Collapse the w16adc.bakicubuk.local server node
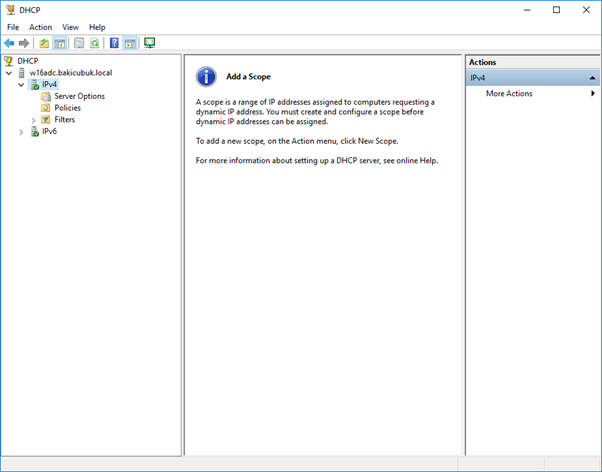602x472 pixels. coord(9,73)
